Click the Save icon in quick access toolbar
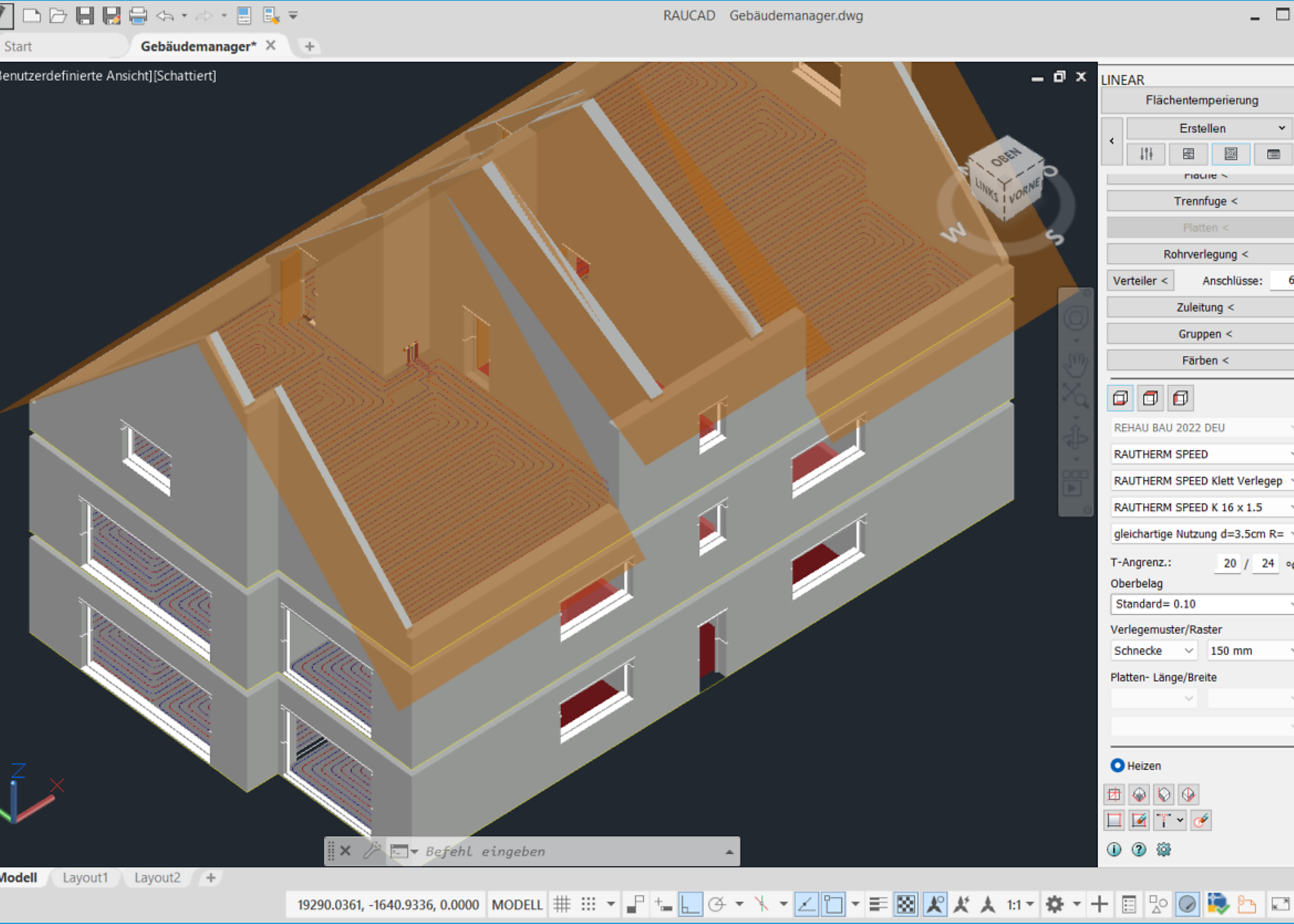Viewport: 1294px width, 924px height. tap(85, 15)
